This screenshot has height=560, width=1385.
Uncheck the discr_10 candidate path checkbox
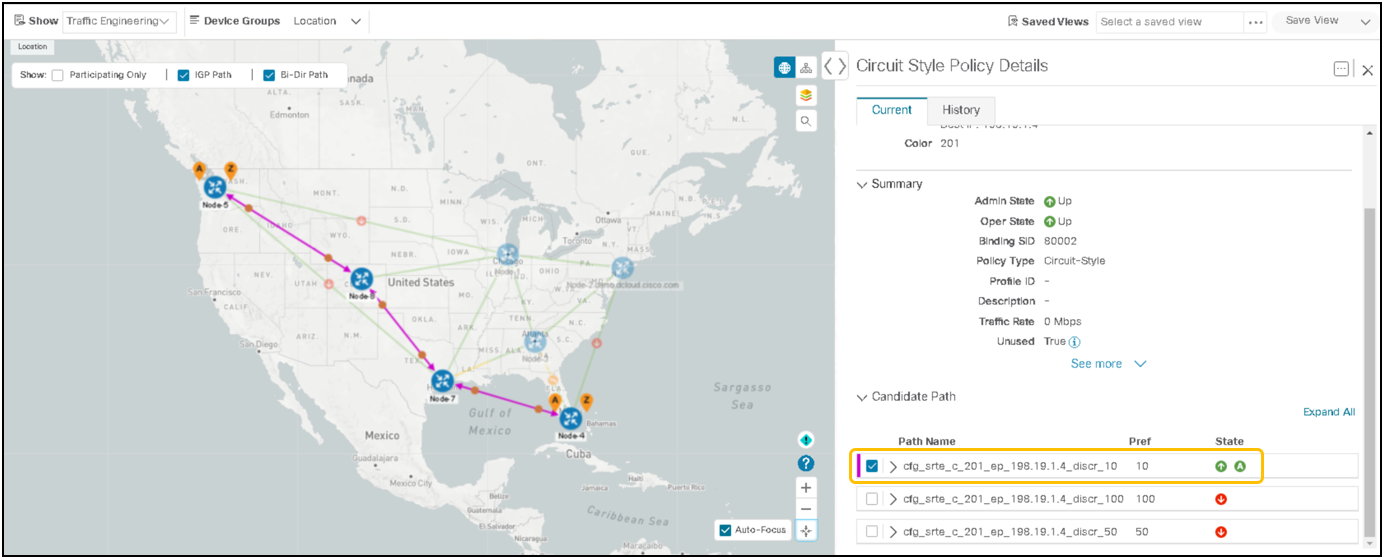[x=873, y=466]
